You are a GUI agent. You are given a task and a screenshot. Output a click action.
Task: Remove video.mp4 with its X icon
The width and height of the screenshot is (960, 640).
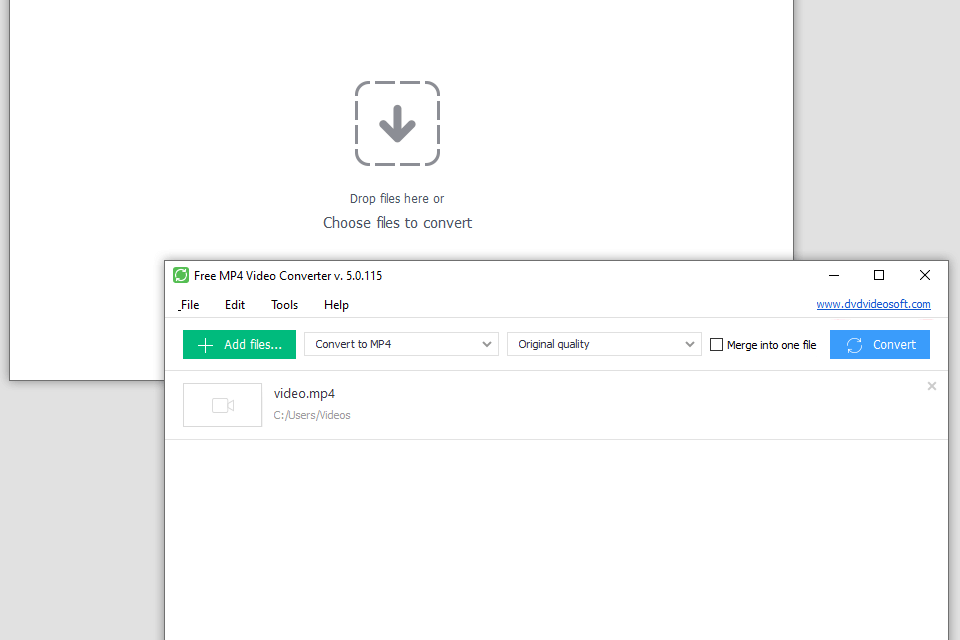click(931, 386)
